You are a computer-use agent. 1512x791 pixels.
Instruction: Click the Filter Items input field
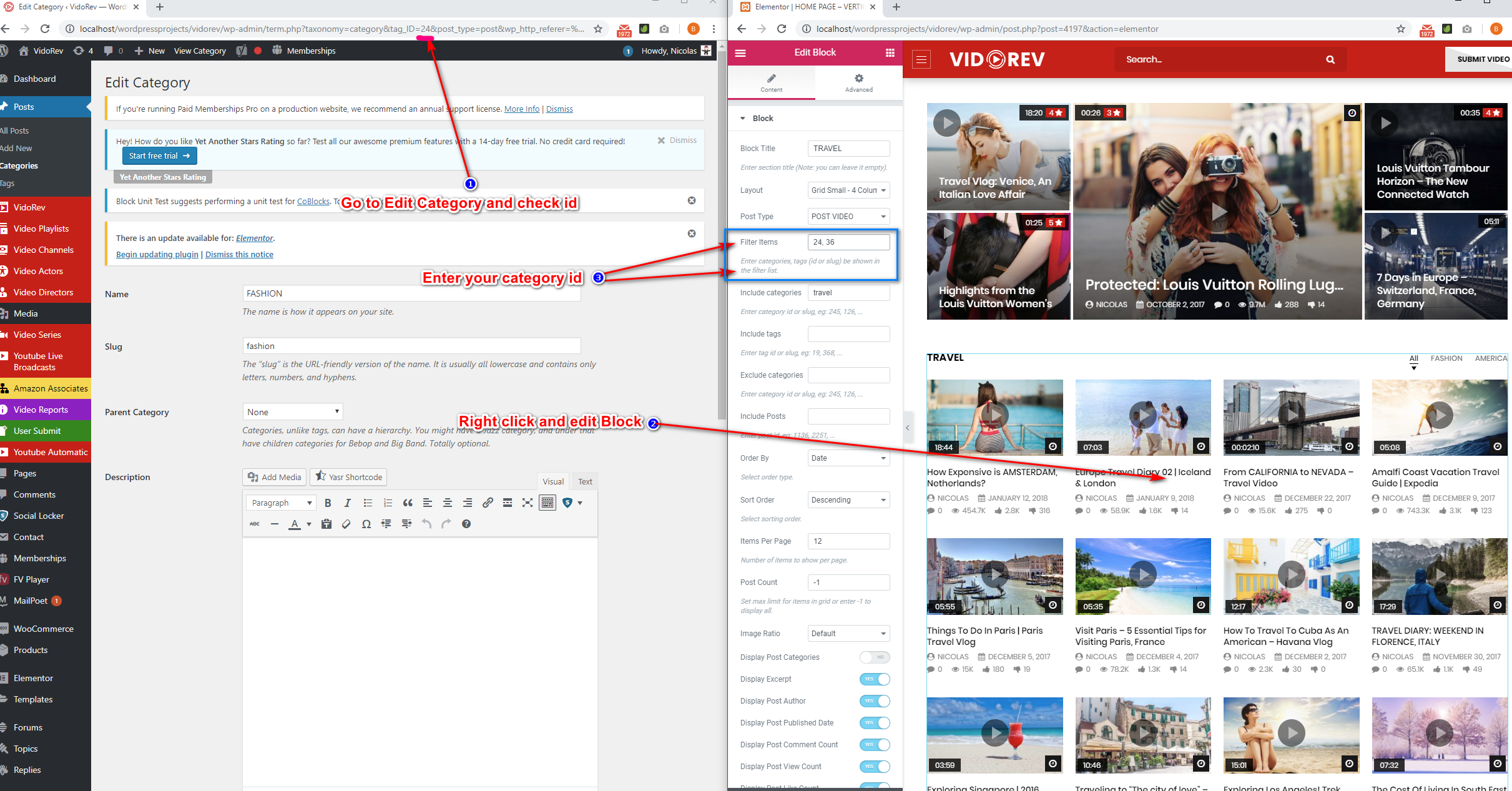[848, 242]
